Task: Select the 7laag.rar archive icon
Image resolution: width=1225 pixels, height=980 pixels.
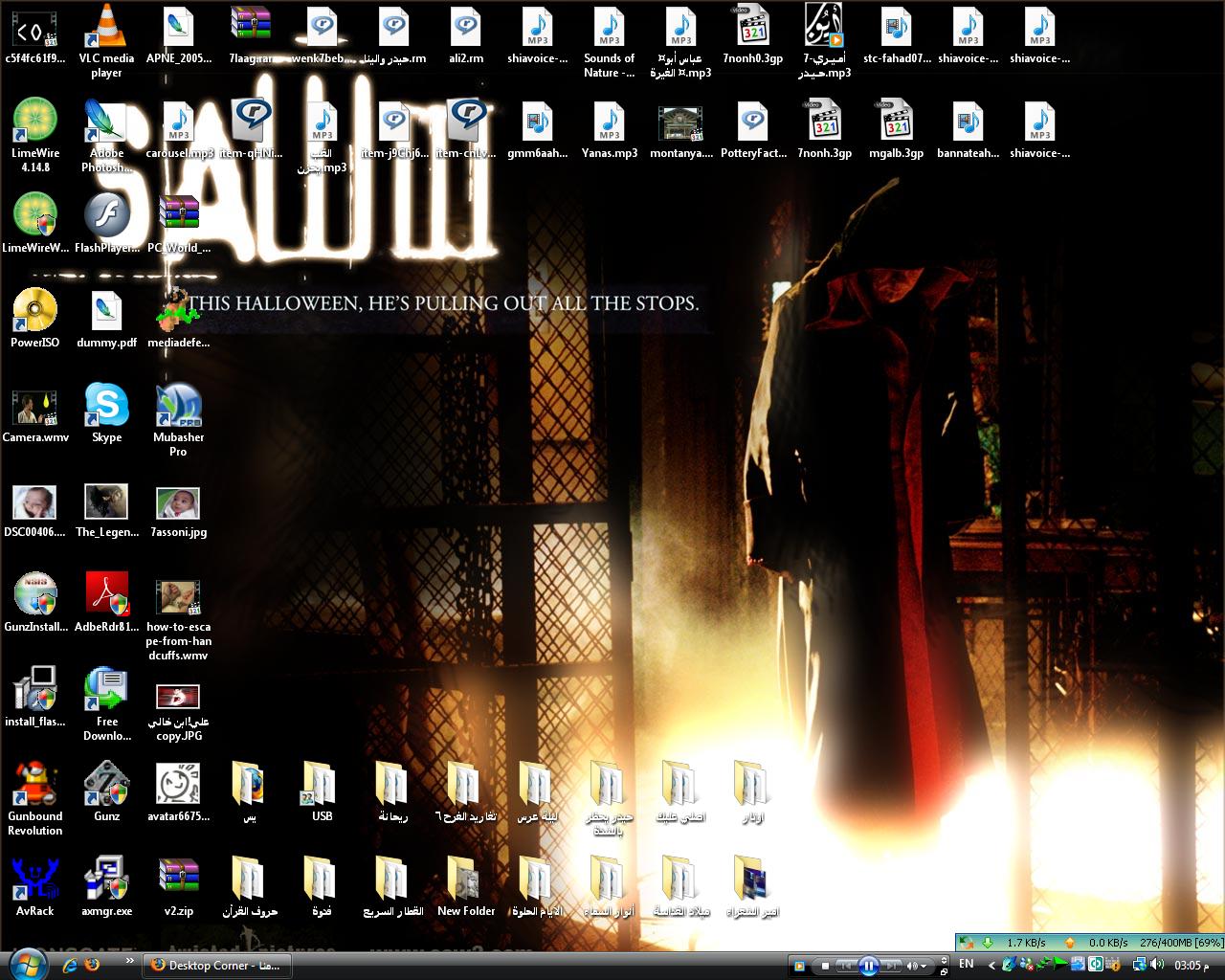Action: [x=251, y=34]
